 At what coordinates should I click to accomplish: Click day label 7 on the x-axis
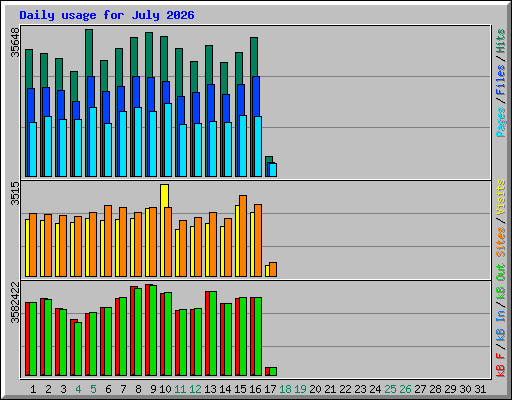click(123, 389)
